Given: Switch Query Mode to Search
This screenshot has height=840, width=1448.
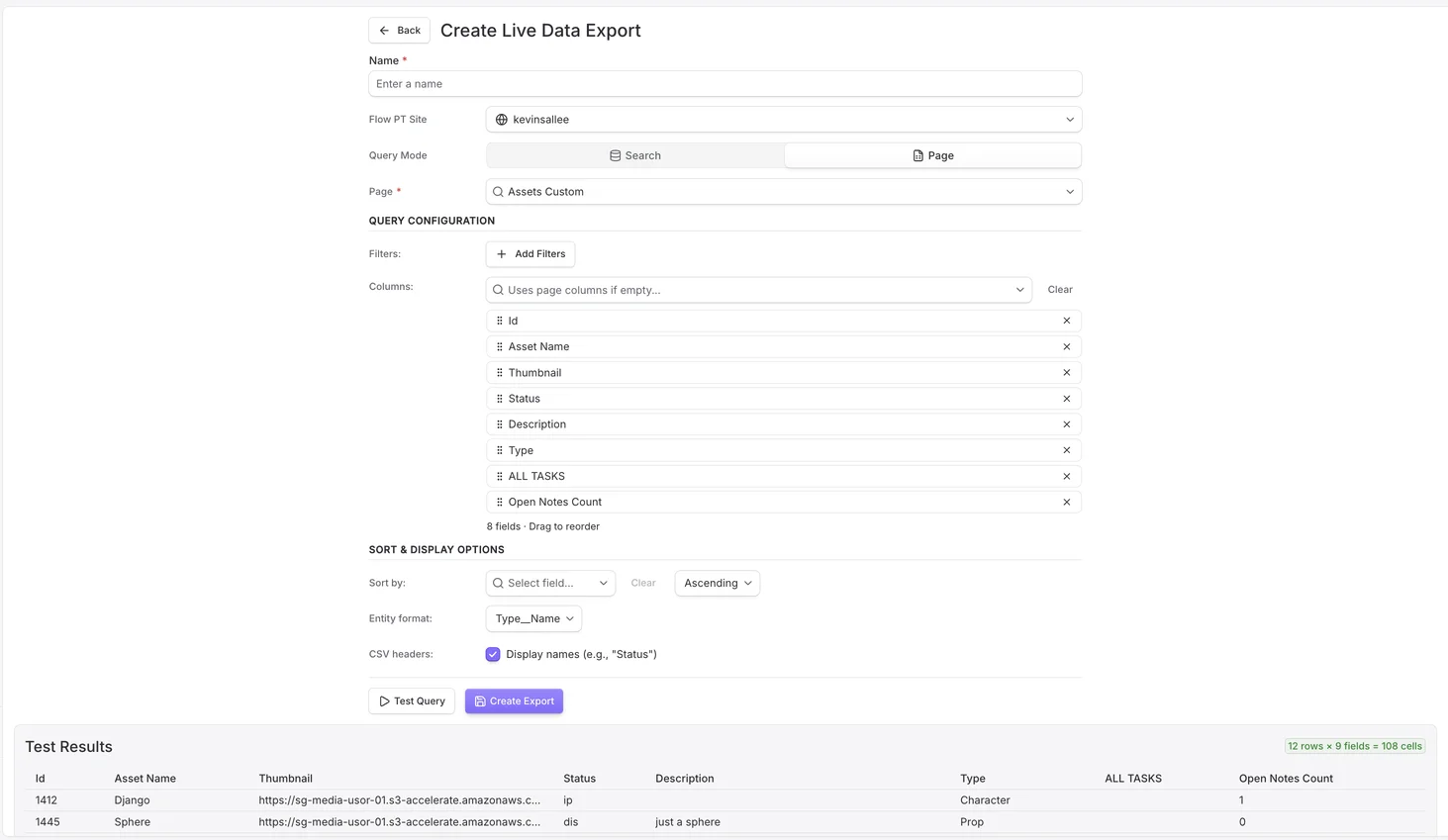Looking at the screenshot, I should point(634,155).
